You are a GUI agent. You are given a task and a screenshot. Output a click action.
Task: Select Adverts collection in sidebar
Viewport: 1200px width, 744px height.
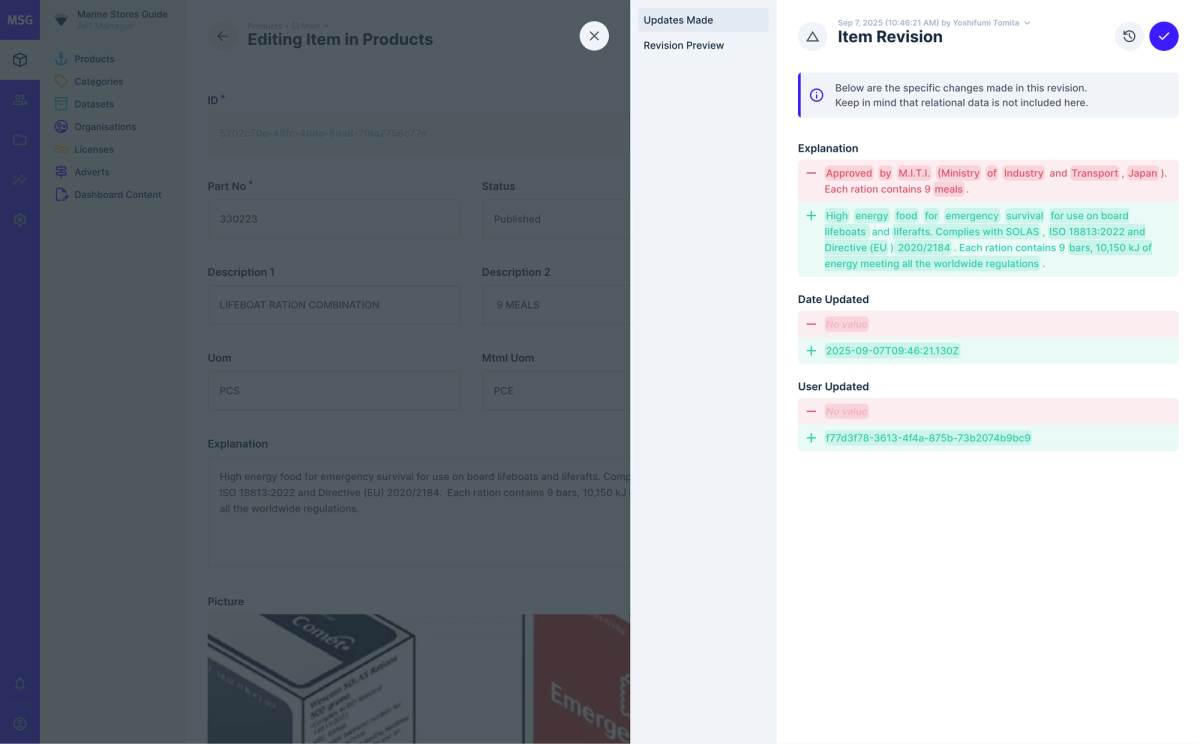pos(113,172)
